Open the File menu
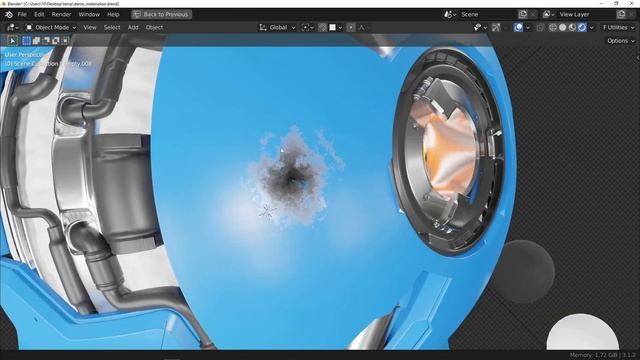 point(22,14)
